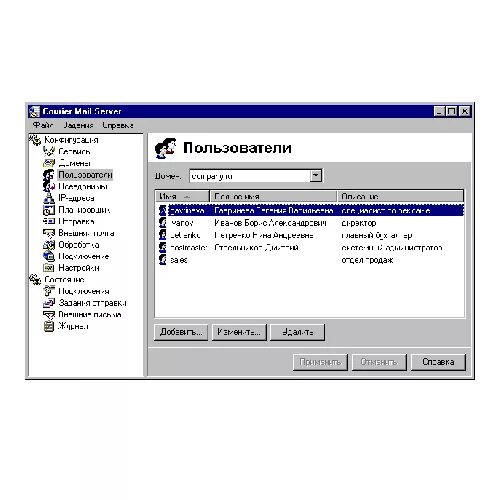Click the Состояние root gear icon

tap(35, 279)
